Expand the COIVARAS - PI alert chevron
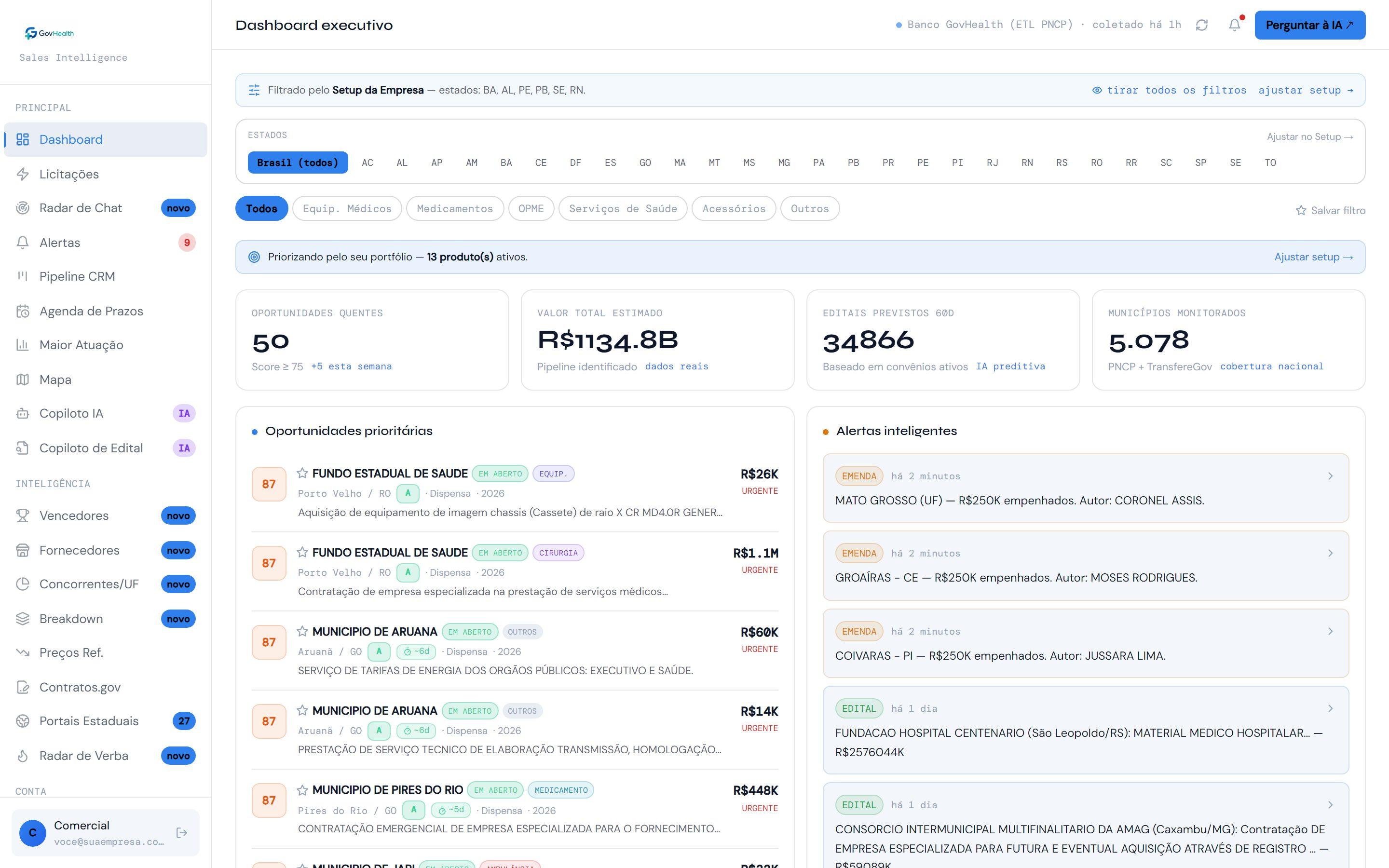Image resolution: width=1389 pixels, height=868 pixels. click(x=1330, y=631)
